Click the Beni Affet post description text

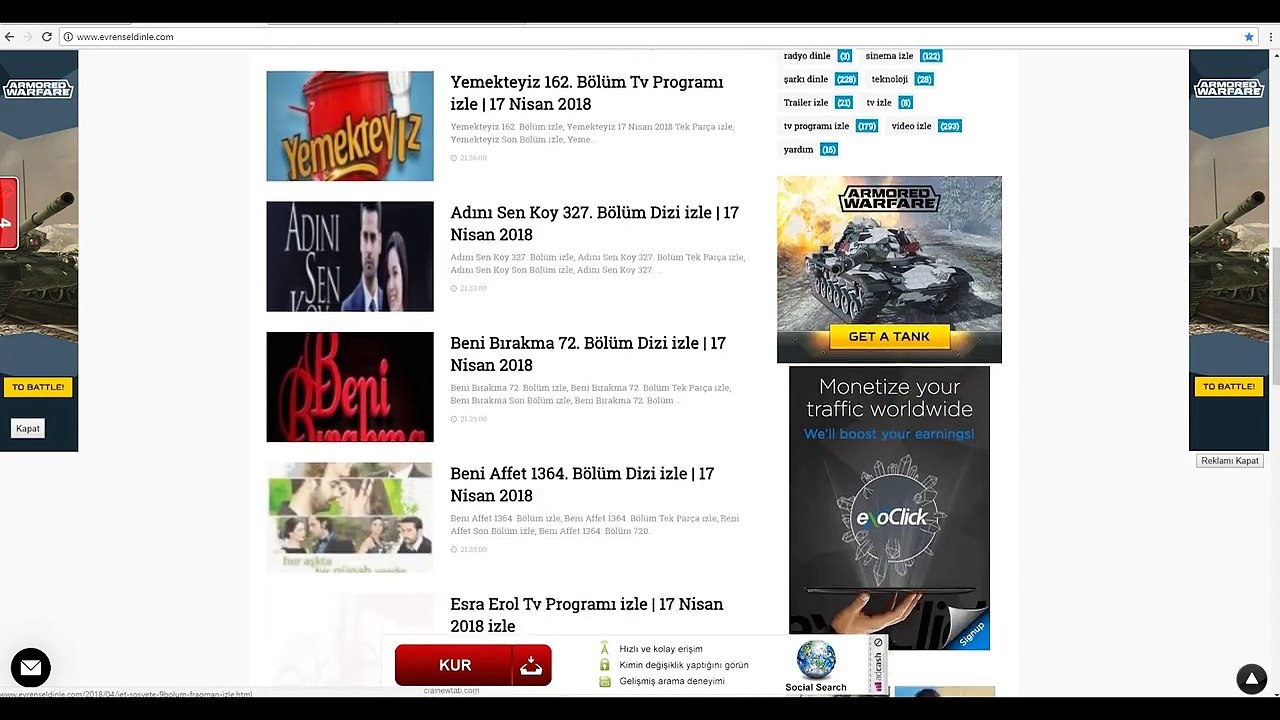click(x=595, y=525)
